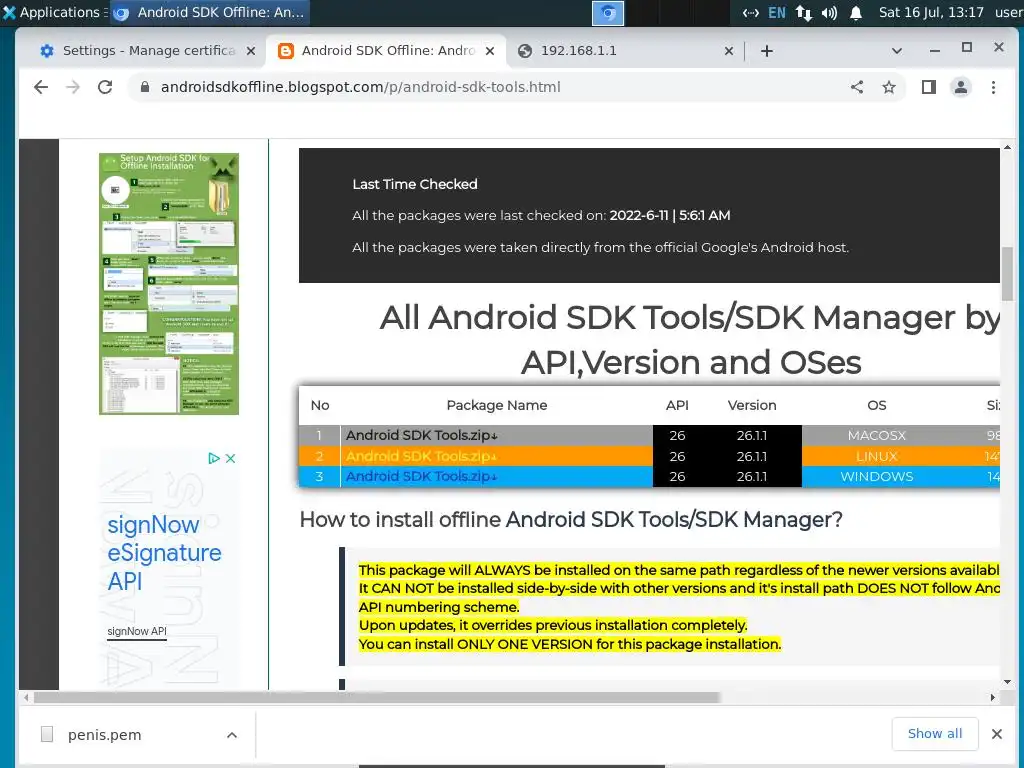Close the 192.168.1.1 tab

tap(729, 51)
